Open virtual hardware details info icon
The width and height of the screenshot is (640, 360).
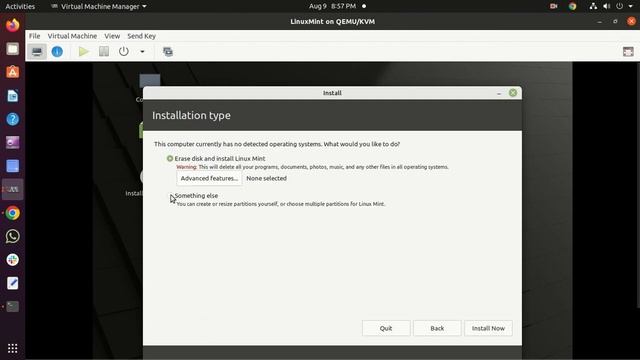coord(57,51)
